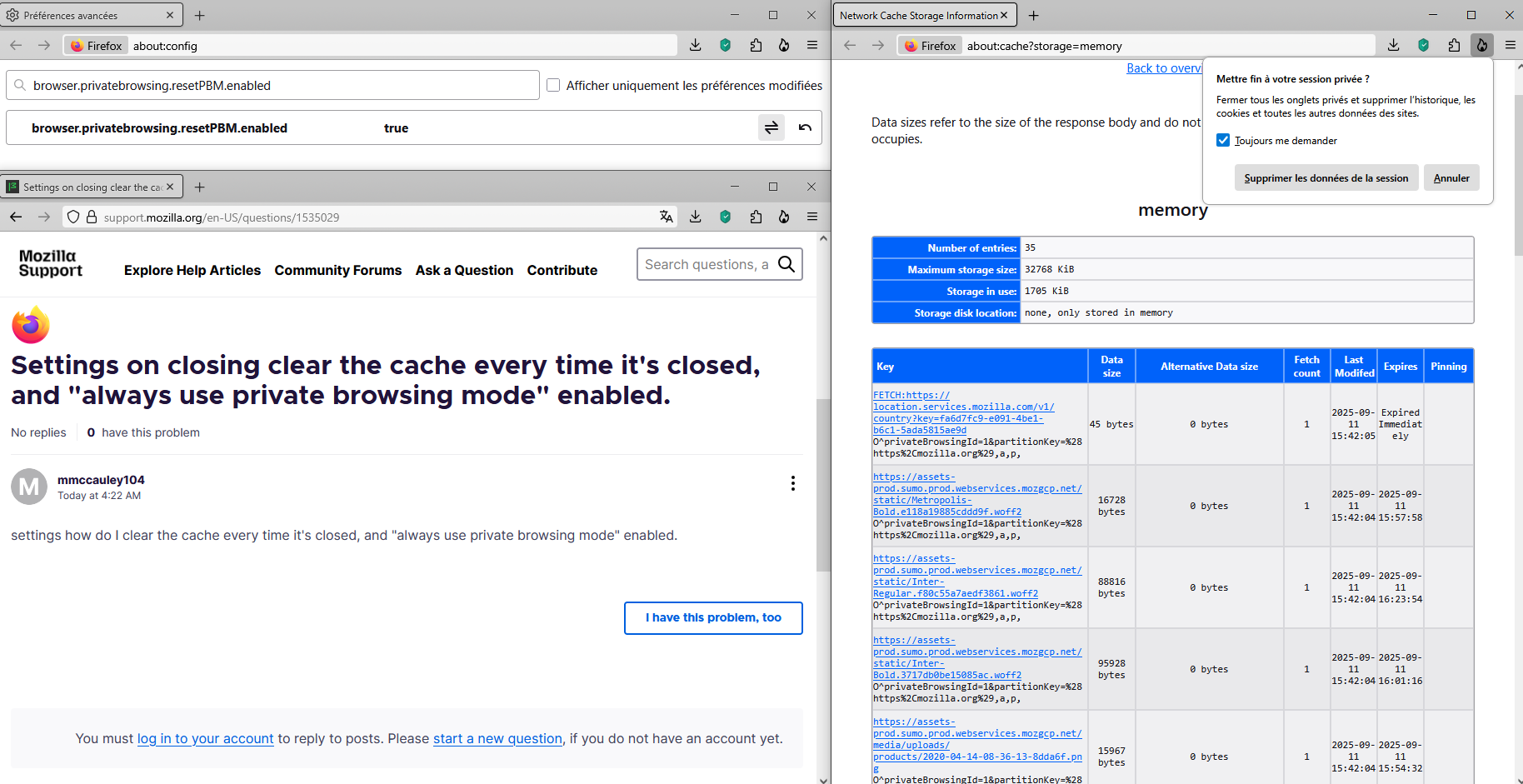This screenshot has width=1523, height=784.
Task: Open the hamburger menu in the about:config window
Action: pos(812,45)
